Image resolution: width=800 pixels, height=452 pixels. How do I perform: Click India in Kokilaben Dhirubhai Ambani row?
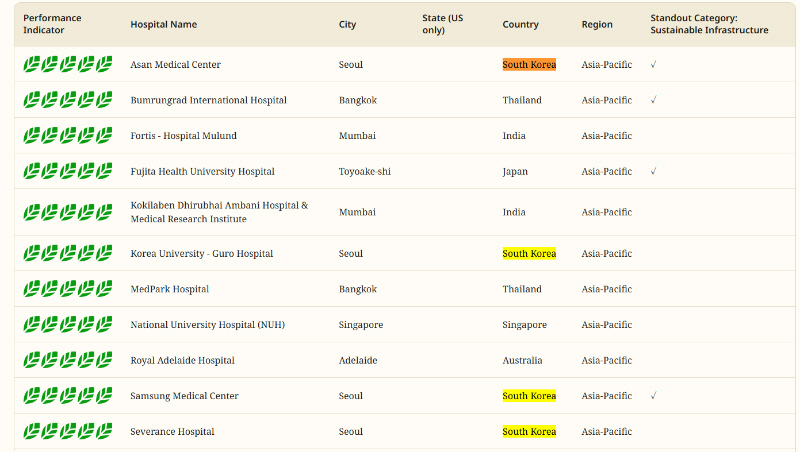point(513,212)
